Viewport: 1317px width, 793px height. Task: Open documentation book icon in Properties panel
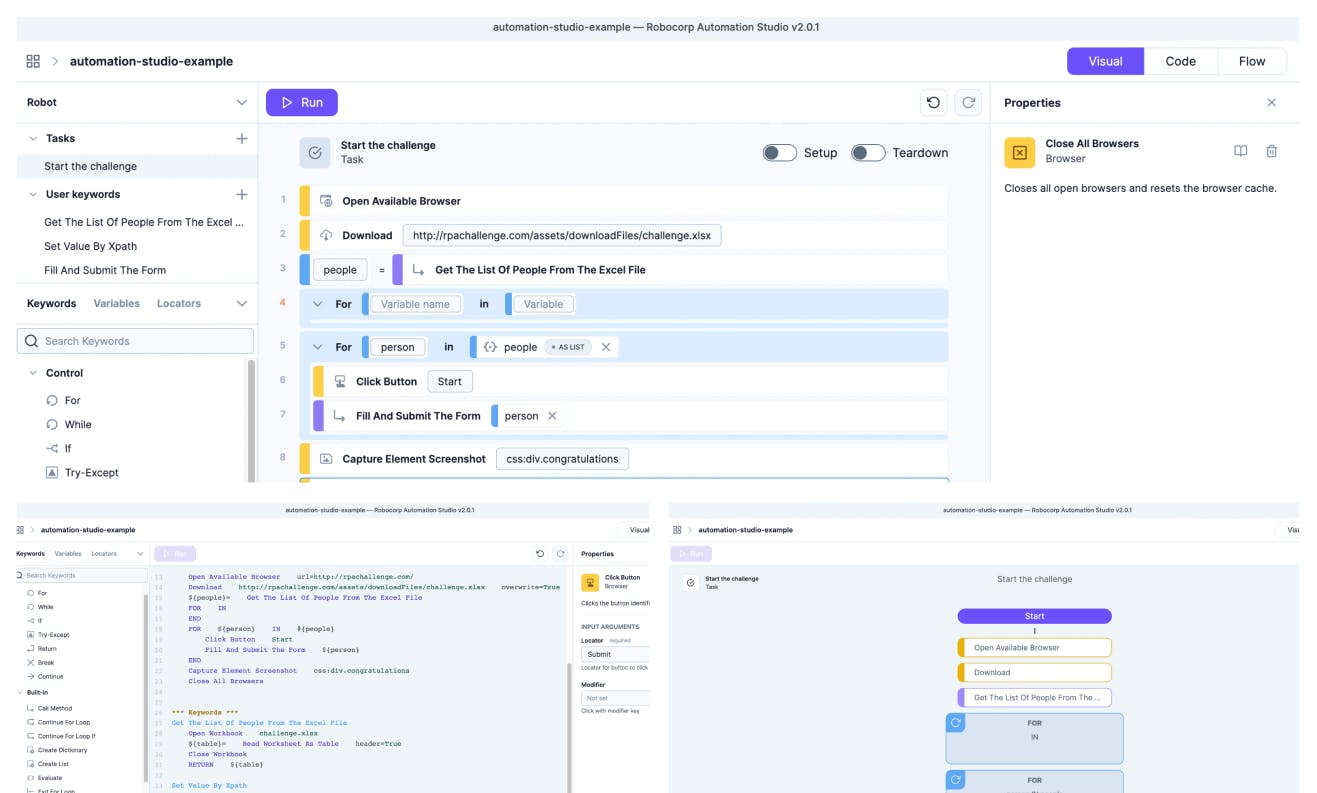1240,151
